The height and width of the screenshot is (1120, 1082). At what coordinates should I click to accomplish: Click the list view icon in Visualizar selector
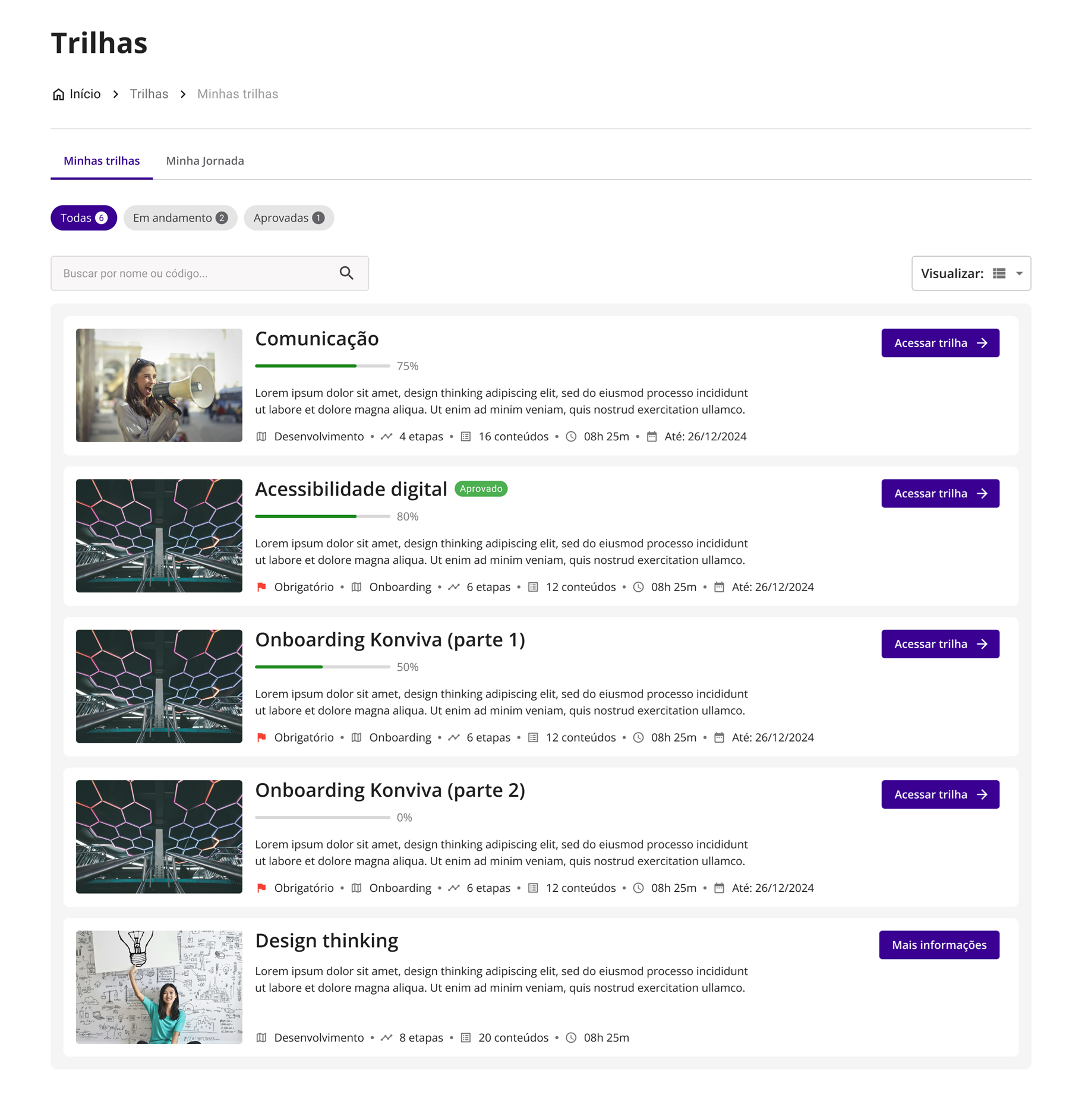[999, 273]
